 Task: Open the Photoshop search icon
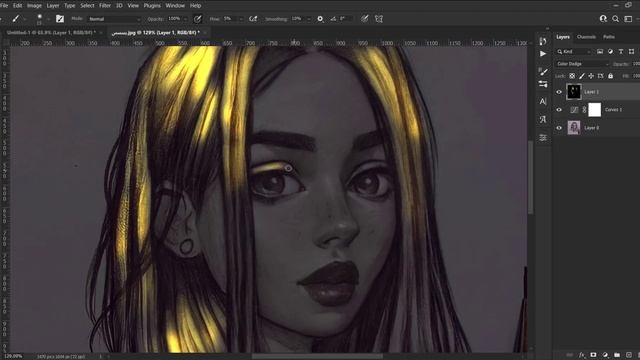[616, 19]
